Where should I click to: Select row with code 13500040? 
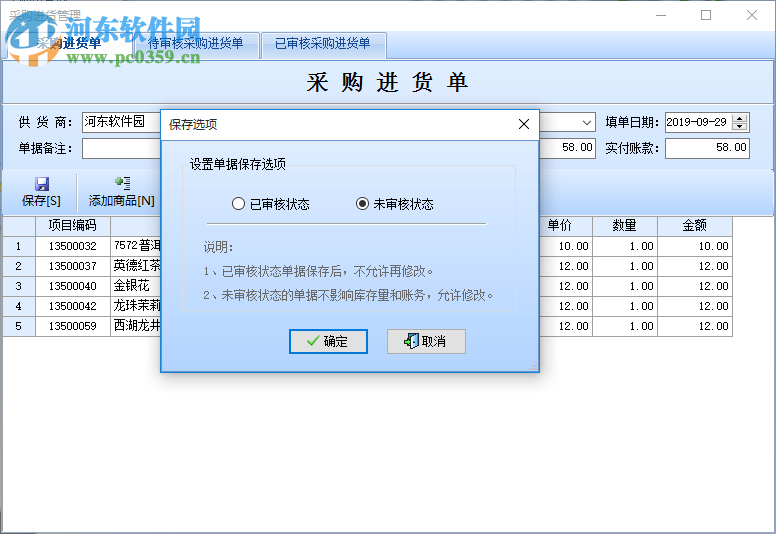point(73,286)
